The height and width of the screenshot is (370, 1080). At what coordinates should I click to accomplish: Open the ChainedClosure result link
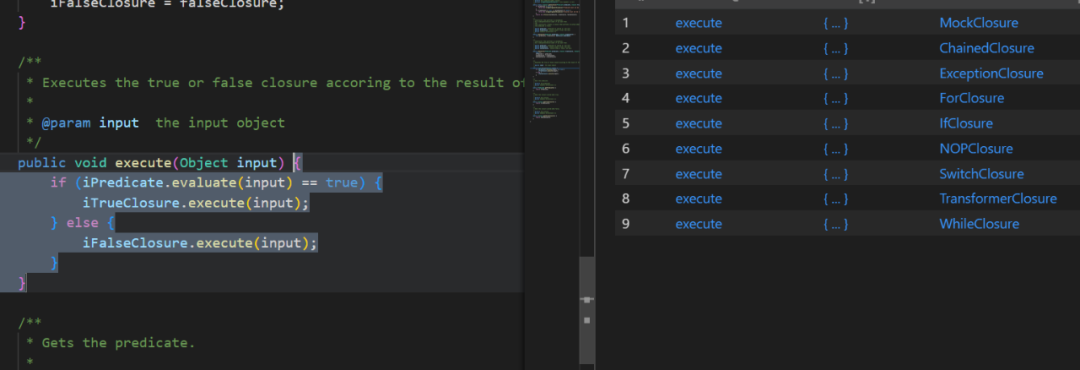986,48
